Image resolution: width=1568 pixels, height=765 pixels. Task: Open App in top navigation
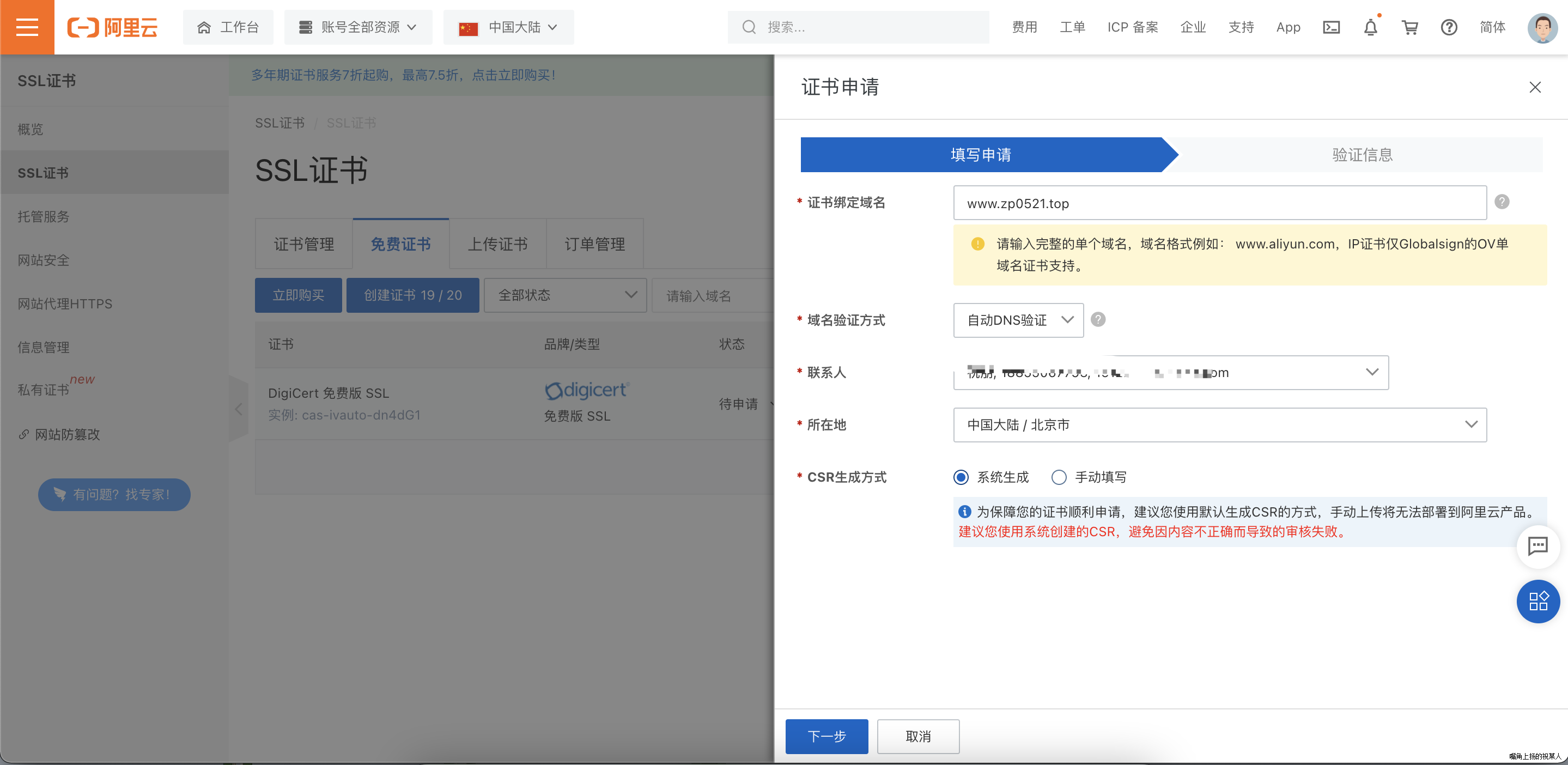pos(1288,27)
